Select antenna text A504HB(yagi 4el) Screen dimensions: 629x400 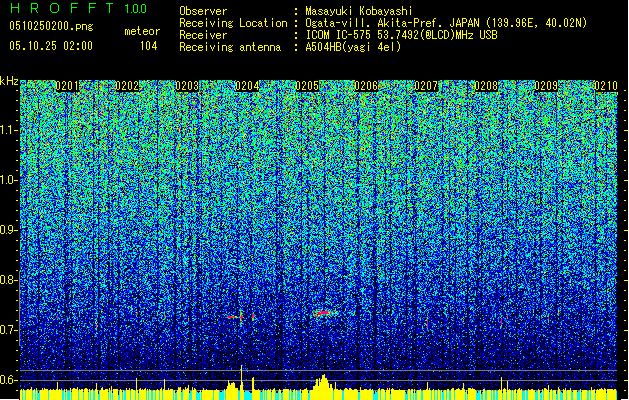353,47
